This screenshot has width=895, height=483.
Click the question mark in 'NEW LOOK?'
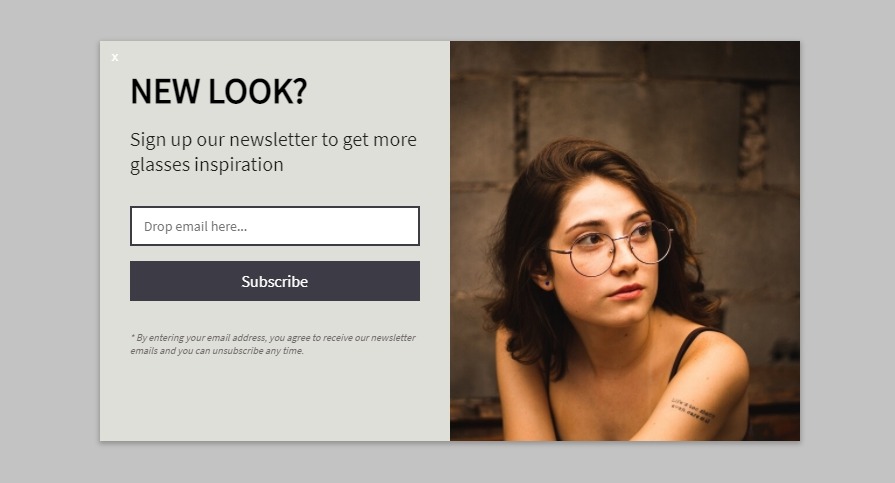tap(300, 91)
